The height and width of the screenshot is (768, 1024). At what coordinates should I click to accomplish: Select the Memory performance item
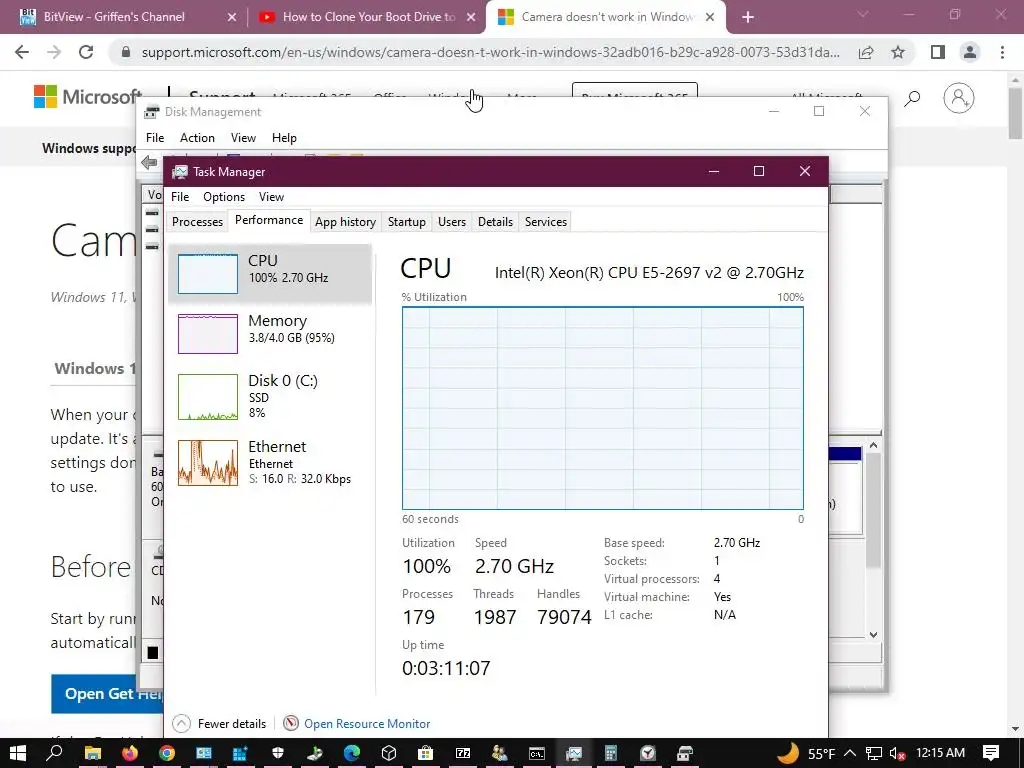tap(270, 333)
